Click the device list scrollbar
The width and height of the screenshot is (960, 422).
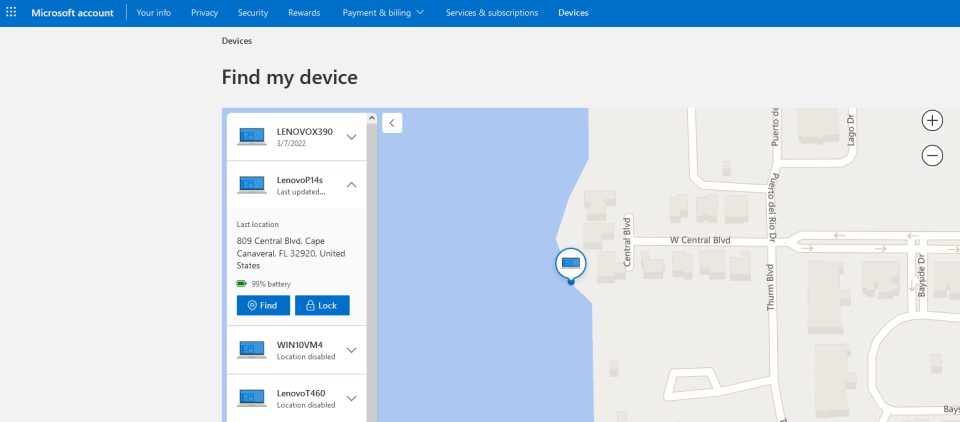point(371,260)
